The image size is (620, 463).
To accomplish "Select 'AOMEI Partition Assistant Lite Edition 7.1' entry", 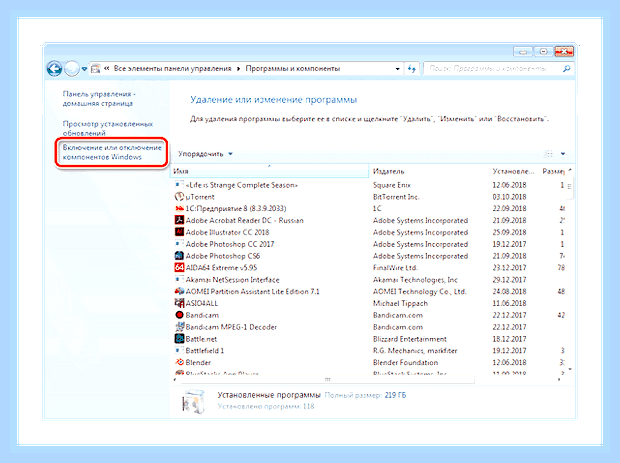I will 252,291.
